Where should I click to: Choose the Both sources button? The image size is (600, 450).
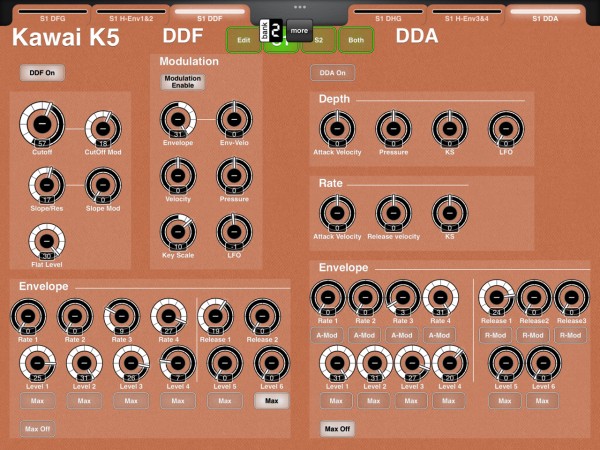click(x=356, y=40)
